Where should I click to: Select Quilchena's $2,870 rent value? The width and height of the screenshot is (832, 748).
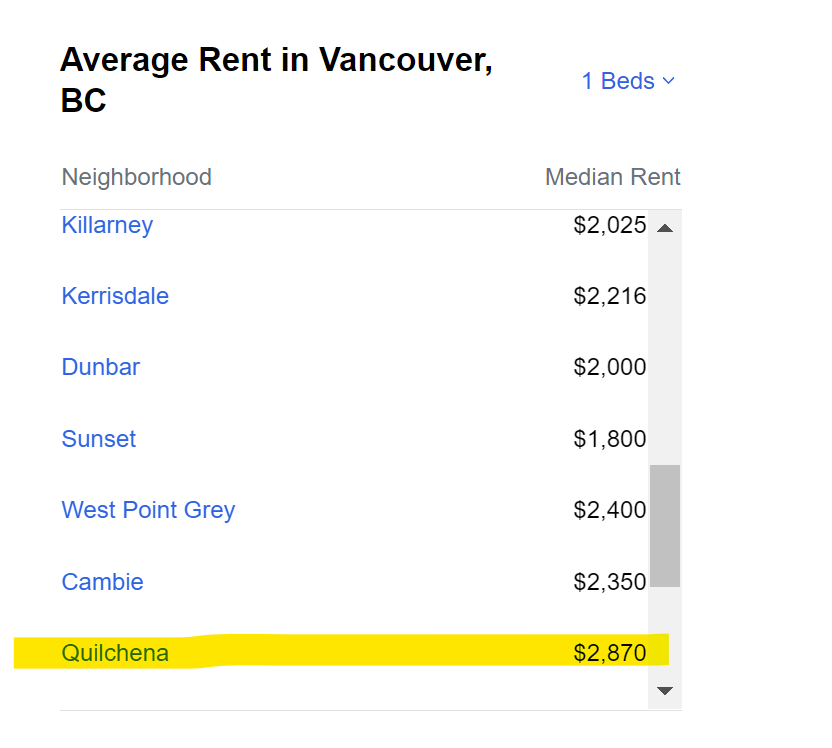click(x=610, y=653)
